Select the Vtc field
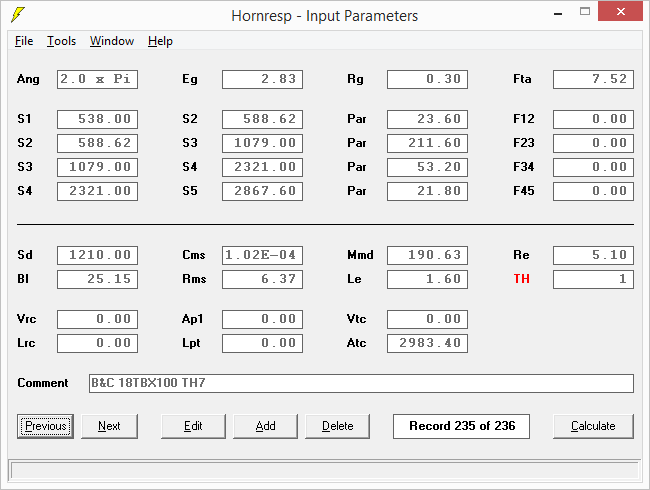The width and height of the screenshot is (650, 490). click(427, 319)
